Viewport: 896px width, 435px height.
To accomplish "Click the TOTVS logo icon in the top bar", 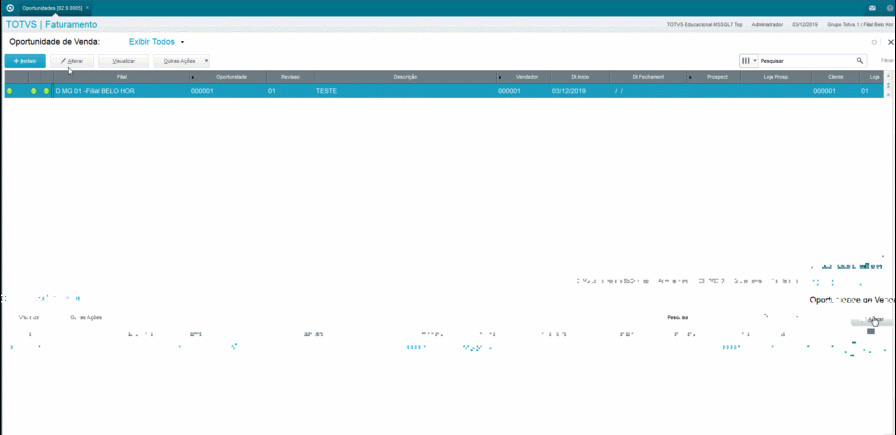I will pos(10,8).
